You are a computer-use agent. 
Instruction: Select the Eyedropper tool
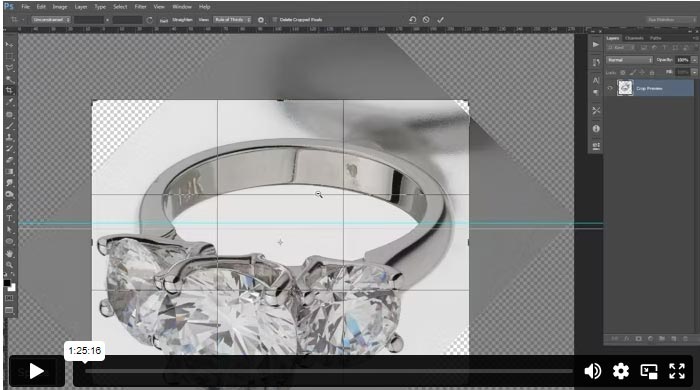point(9,102)
